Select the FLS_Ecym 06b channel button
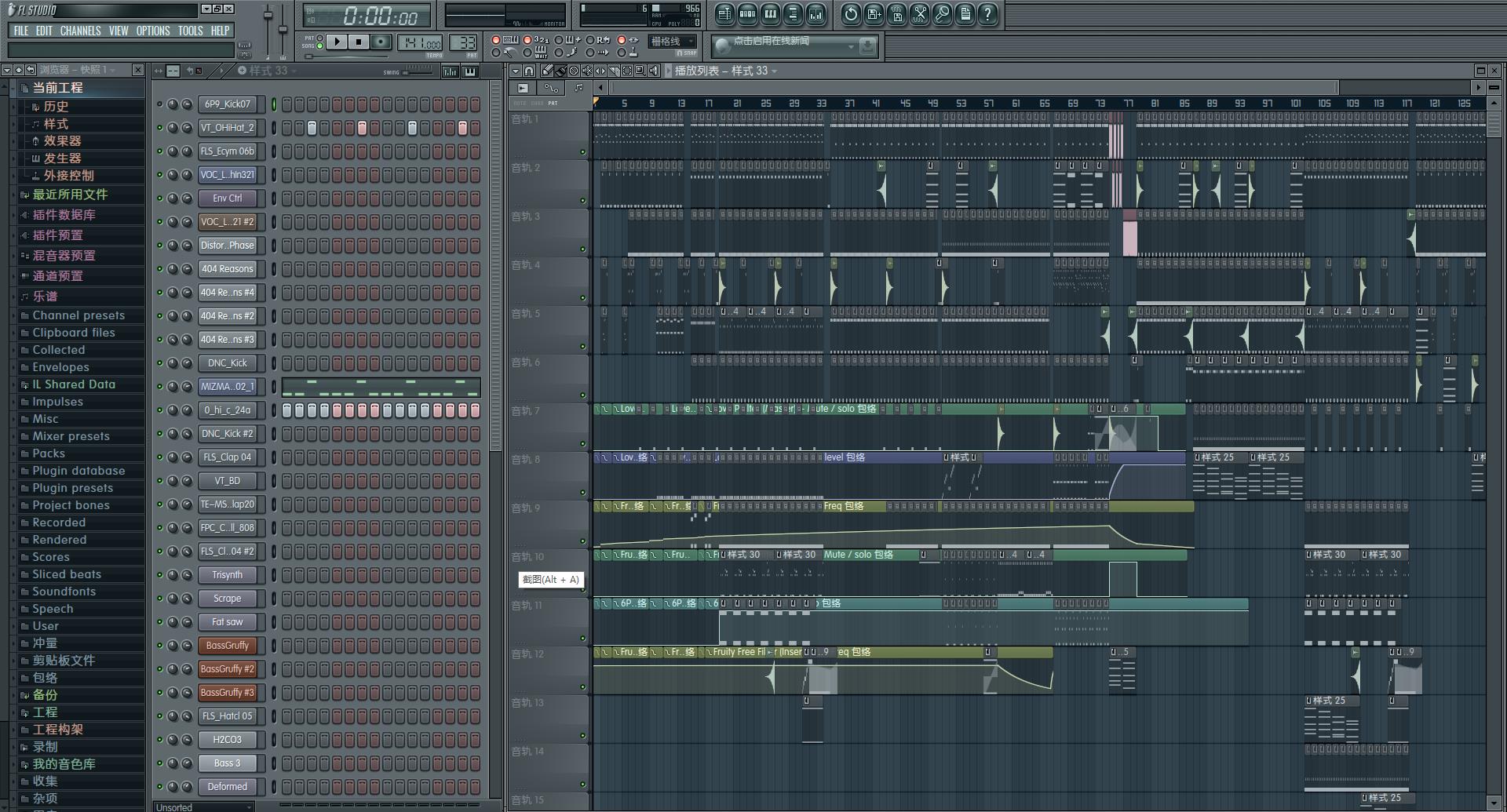This screenshot has width=1507, height=812. coord(228,151)
